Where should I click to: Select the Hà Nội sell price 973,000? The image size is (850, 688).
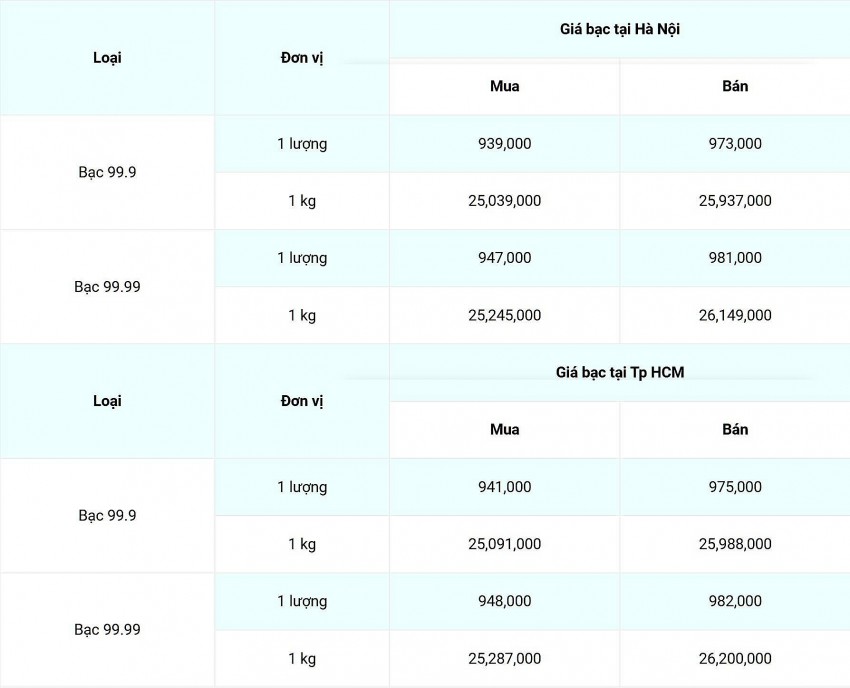pyautogui.click(x=735, y=144)
